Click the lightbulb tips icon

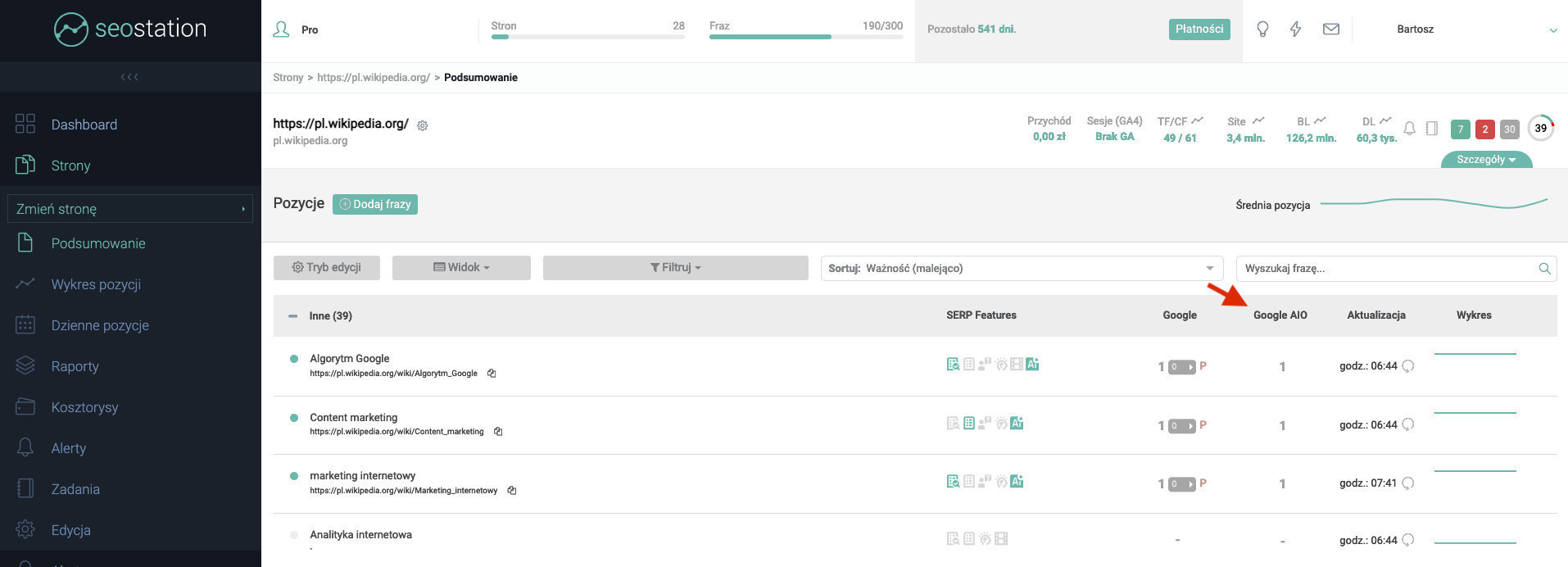click(x=1262, y=29)
